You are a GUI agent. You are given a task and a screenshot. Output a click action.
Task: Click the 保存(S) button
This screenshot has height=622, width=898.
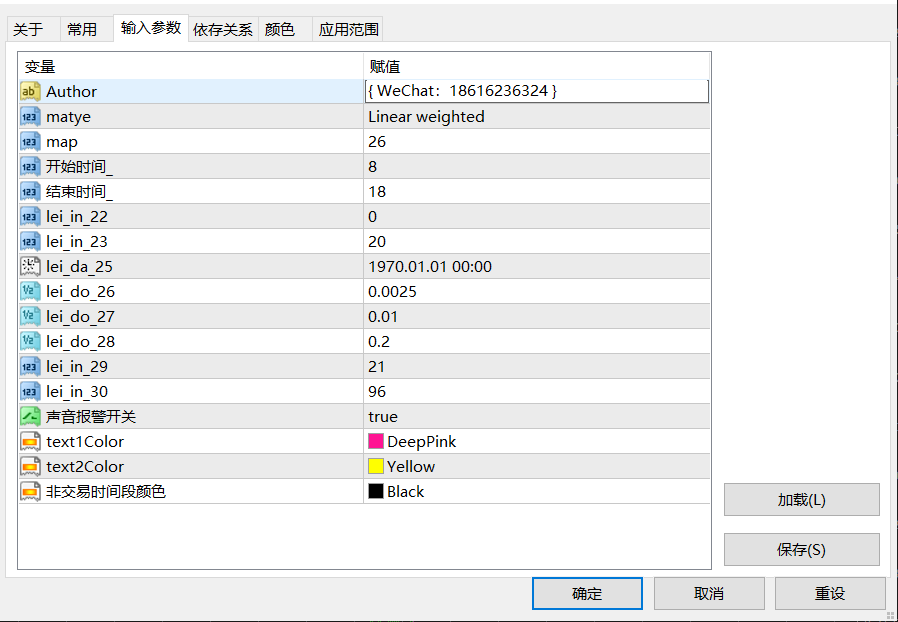click(x=801, y=550)
